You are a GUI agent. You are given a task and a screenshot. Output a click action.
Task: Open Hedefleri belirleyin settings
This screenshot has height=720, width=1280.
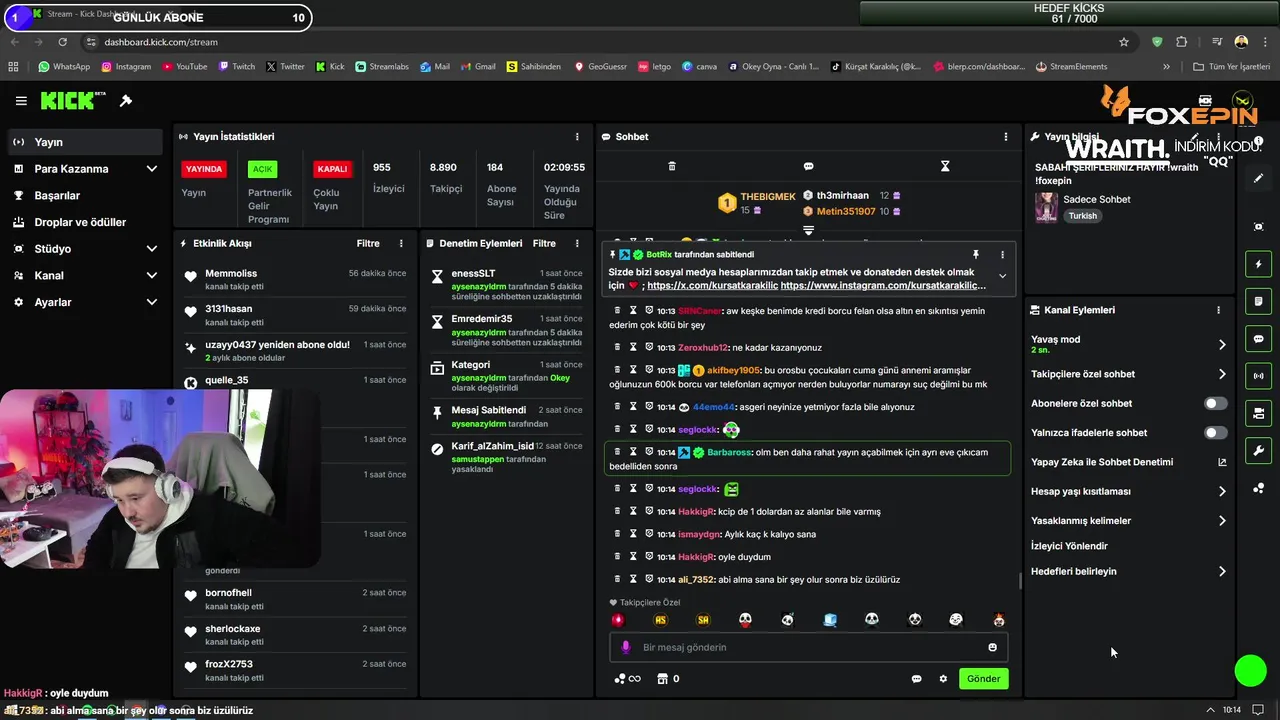click(1128, 572)
